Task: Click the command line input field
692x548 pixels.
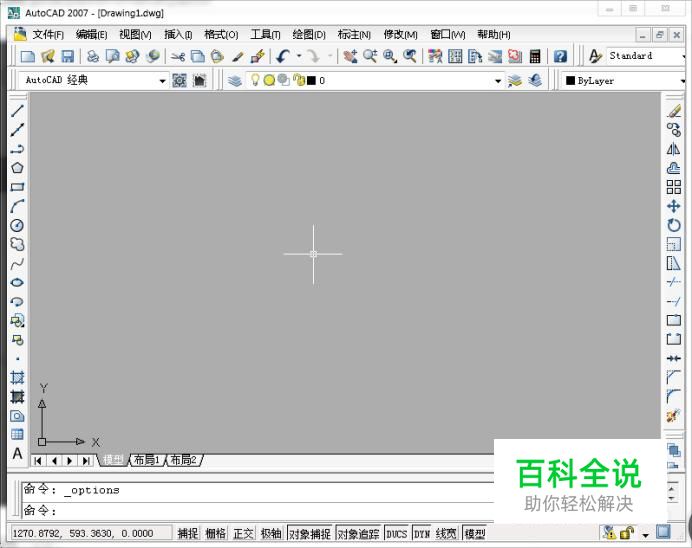Action: (x=258, y=510)
